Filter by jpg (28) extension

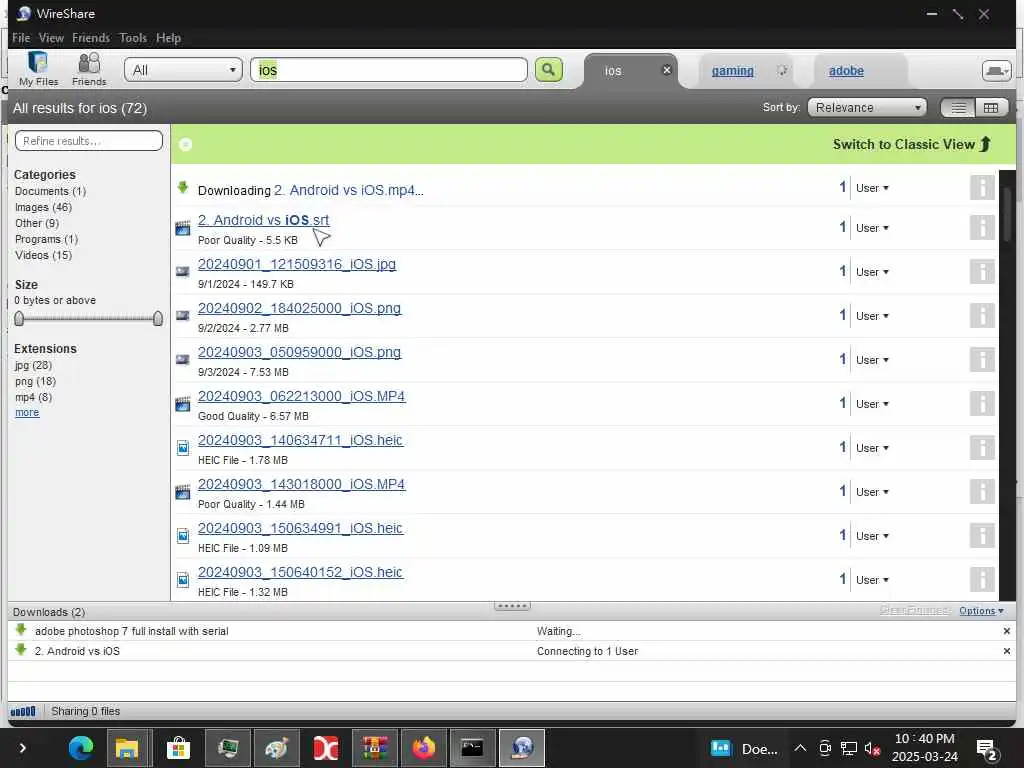(33, 365)
